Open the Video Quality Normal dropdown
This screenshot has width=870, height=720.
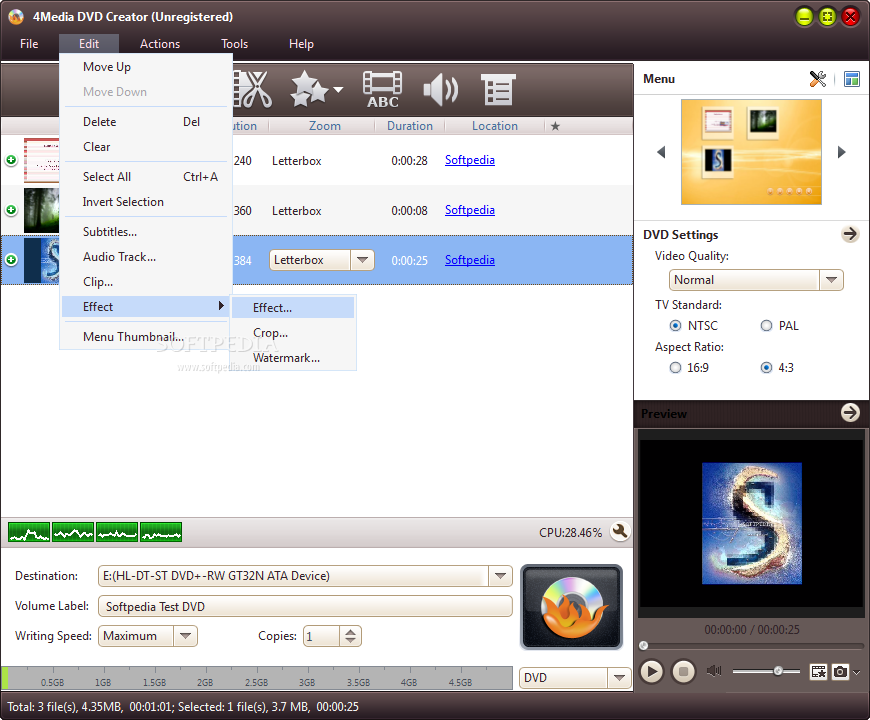[831, 280]
